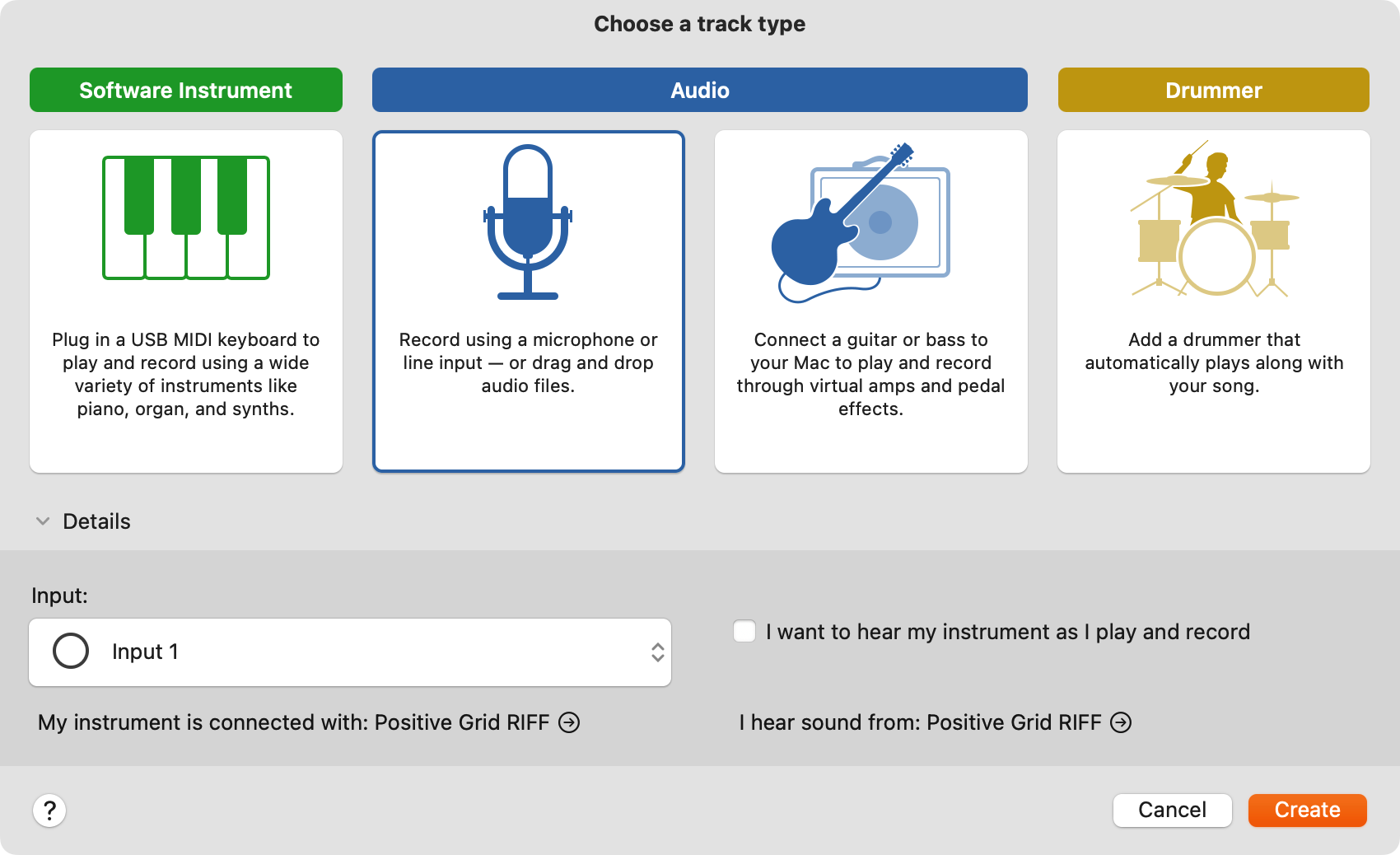Open arrow next to 'My instrument is connected with'

569,722
